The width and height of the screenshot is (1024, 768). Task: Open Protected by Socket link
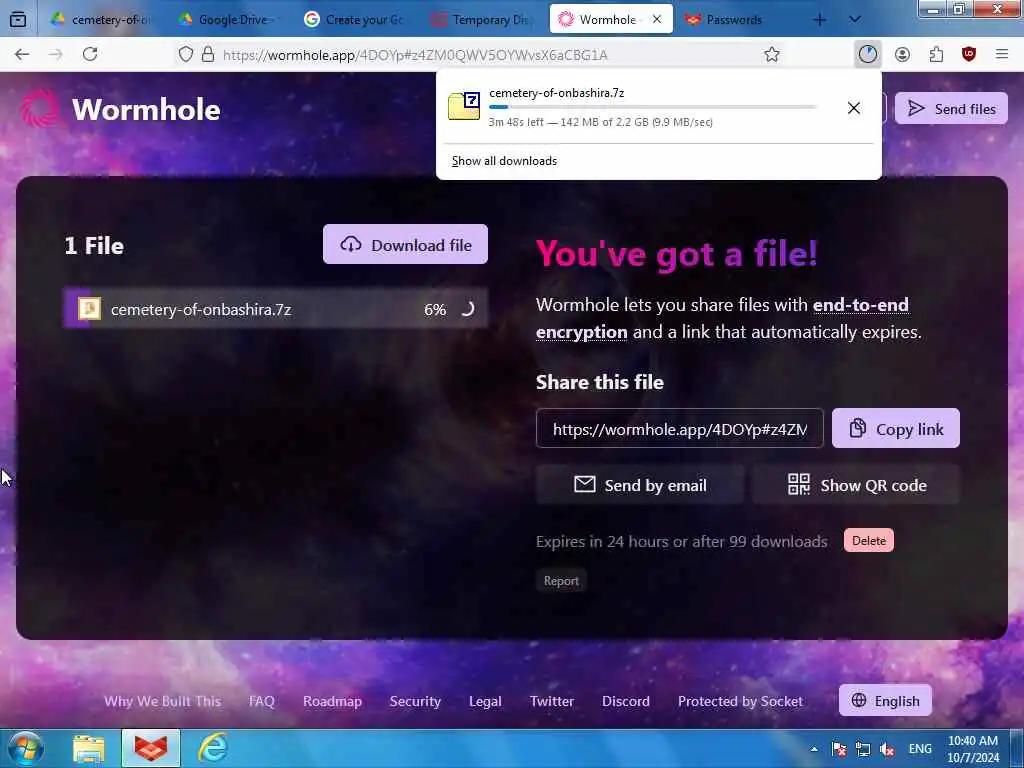(x=741, y=701)
